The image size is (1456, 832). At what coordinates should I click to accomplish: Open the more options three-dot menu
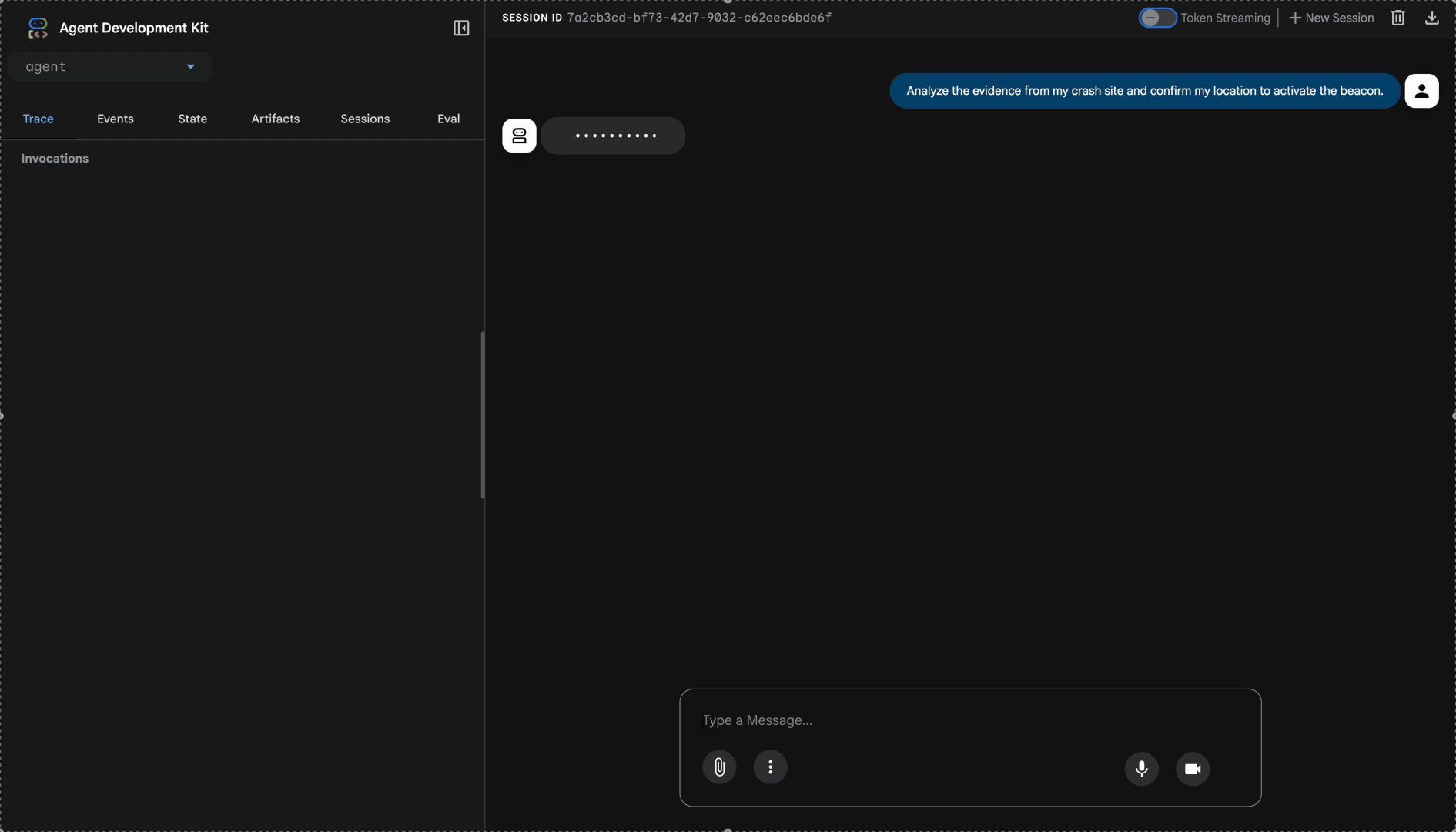pyautogui.click(x=771, y=767)
